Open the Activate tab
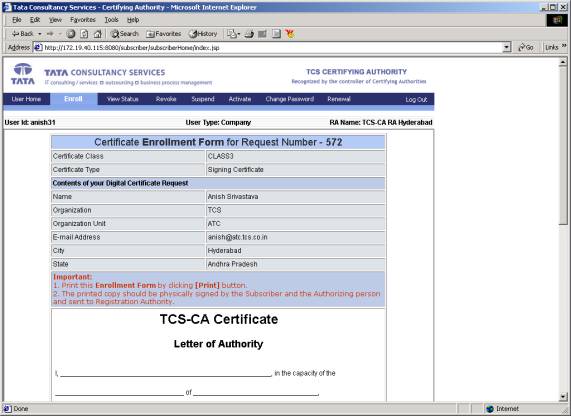 pyautogui.click(x=240, y=99)
